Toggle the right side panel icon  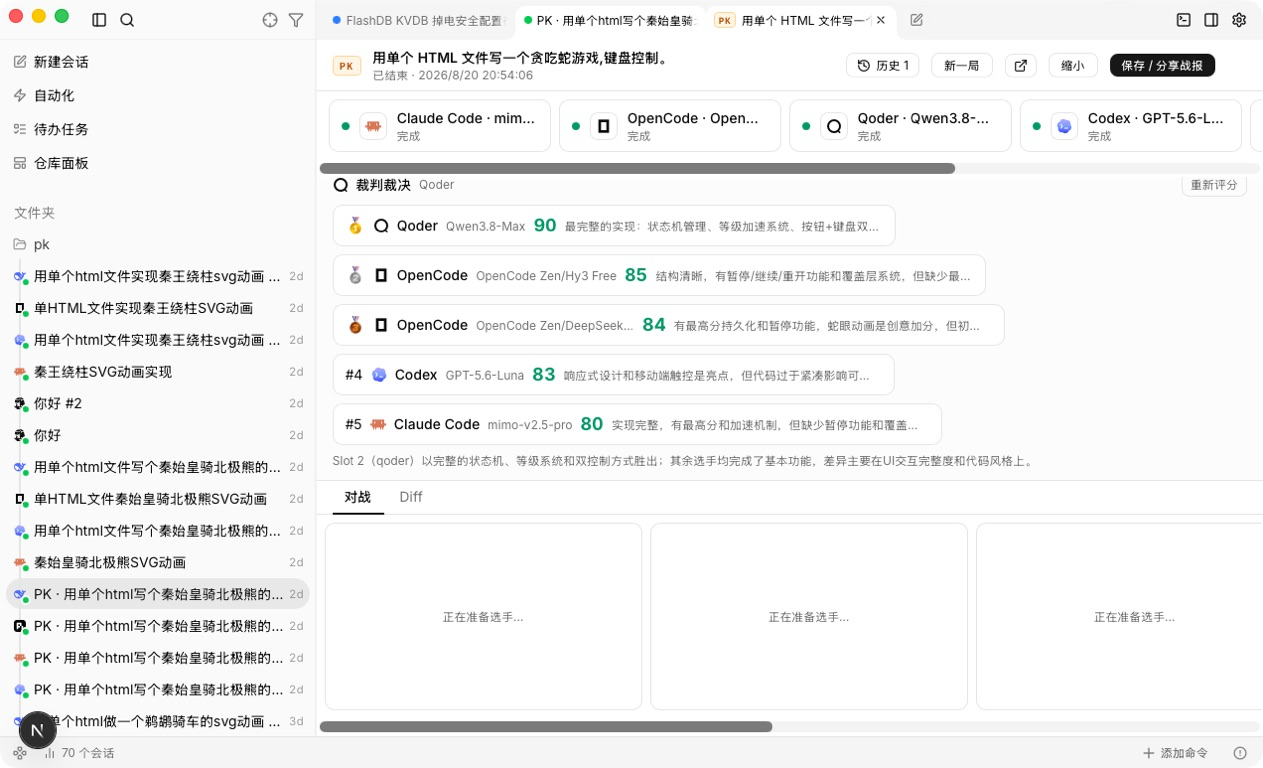(x=1211, y=20)
